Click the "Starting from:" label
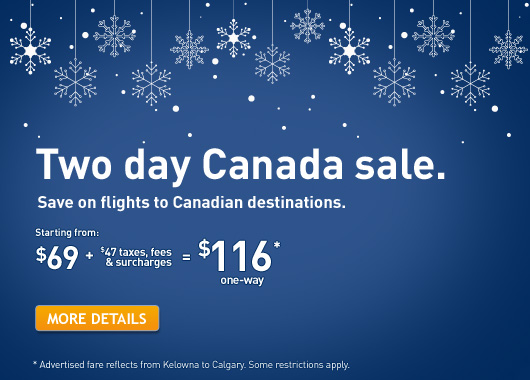The height and width of the screenshot is (380, 530). click(67, 233)
